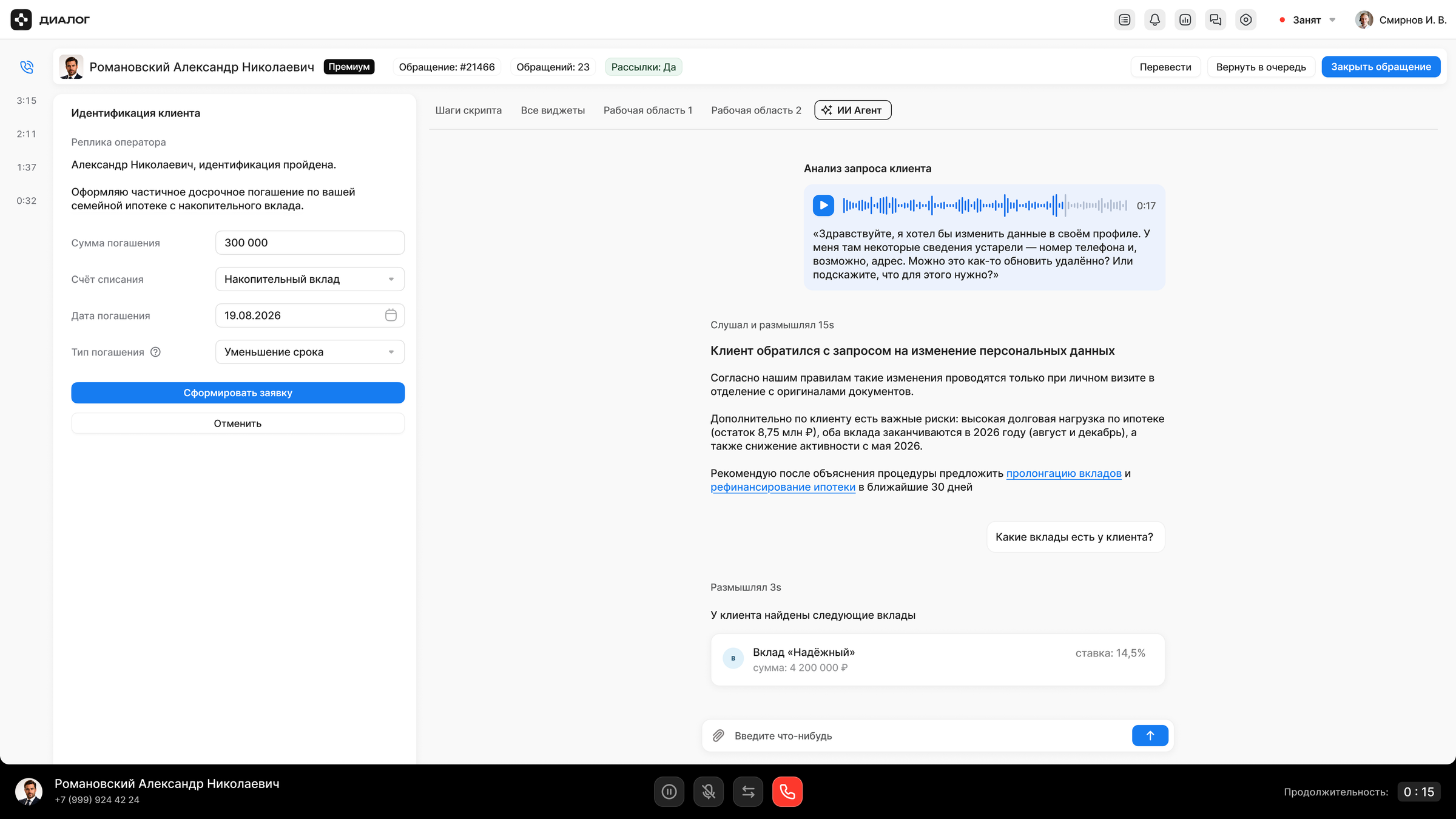Click the client avatar in header
Image resolution: width=1456 pixels, height=819 pixels.
pyautogui.click(x=71, y=67)
